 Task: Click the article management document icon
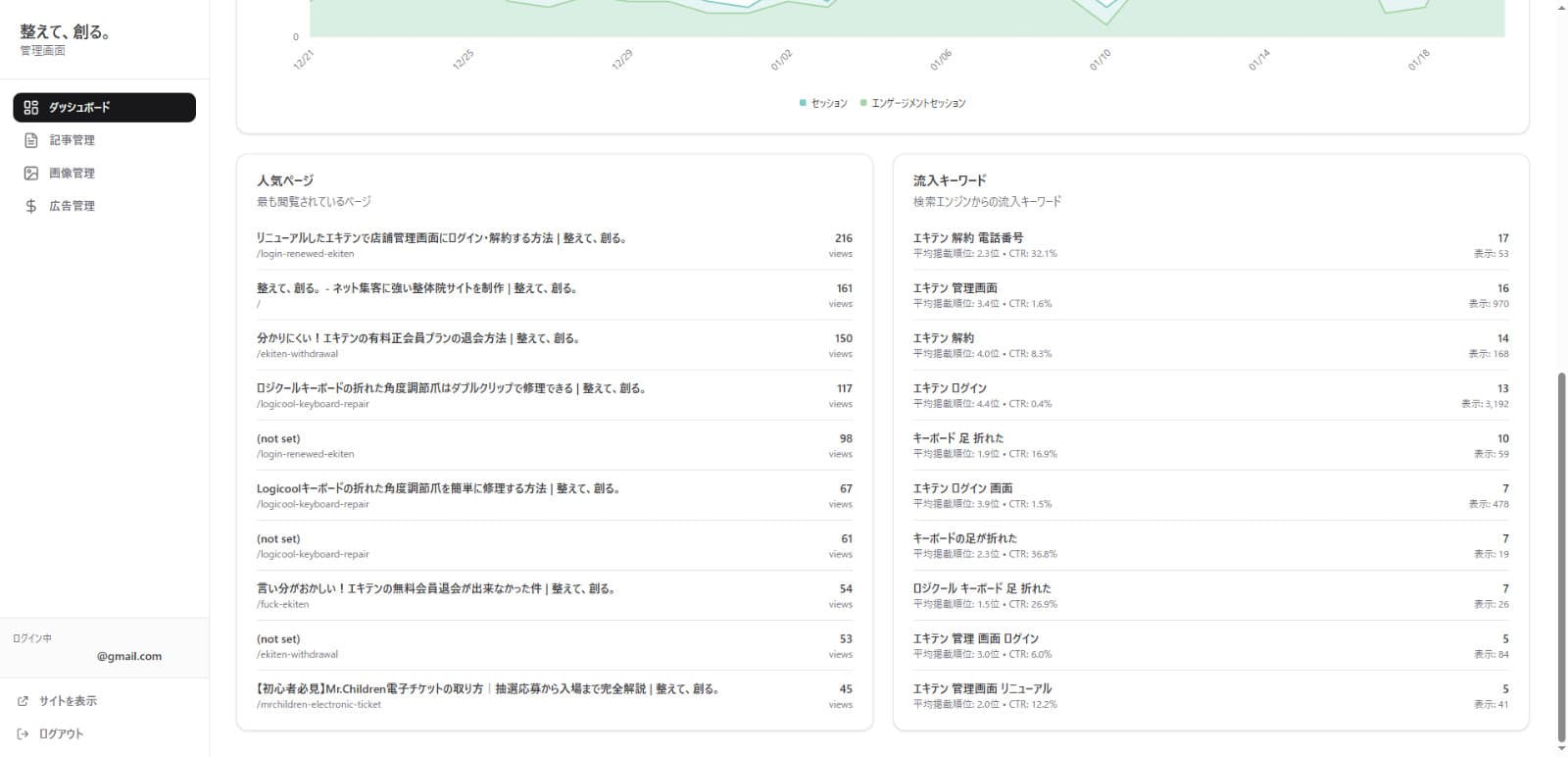pos(31,140)
